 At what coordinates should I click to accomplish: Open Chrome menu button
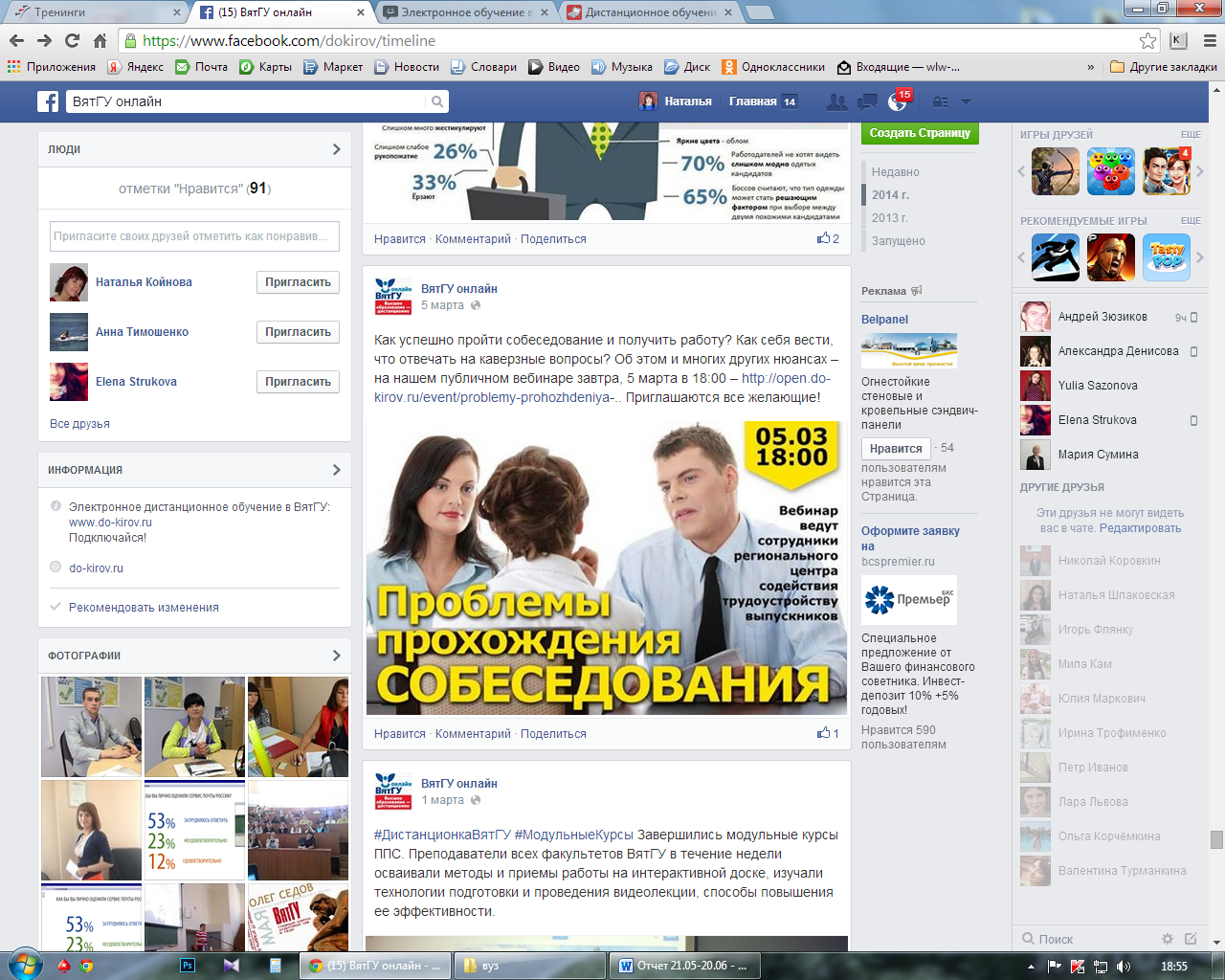click(x=1210, y=40)
